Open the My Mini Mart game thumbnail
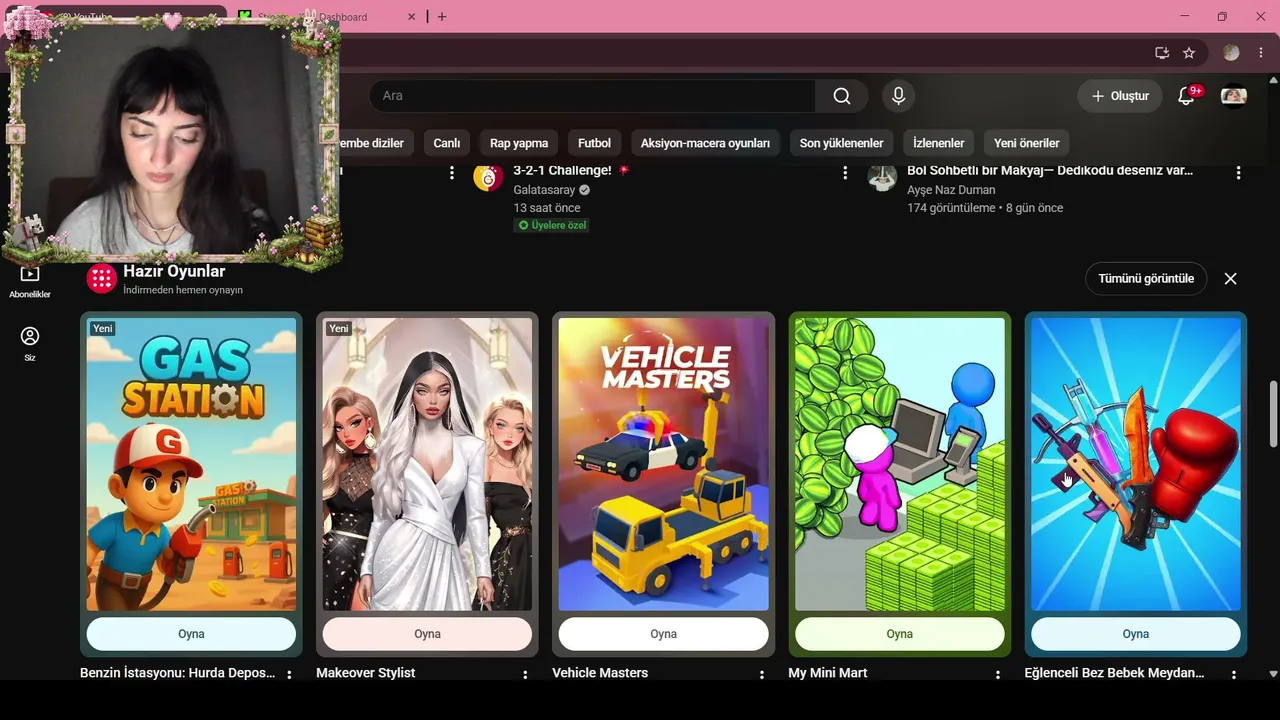Viewport: 1280px width, 720px height. (x=899, y=464)
